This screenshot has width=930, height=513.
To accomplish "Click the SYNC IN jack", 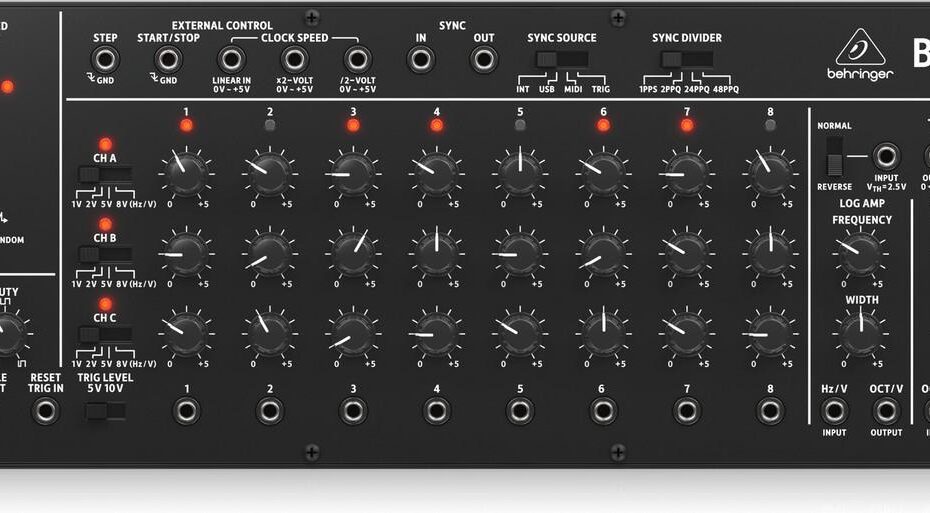I will coord(421,60).
